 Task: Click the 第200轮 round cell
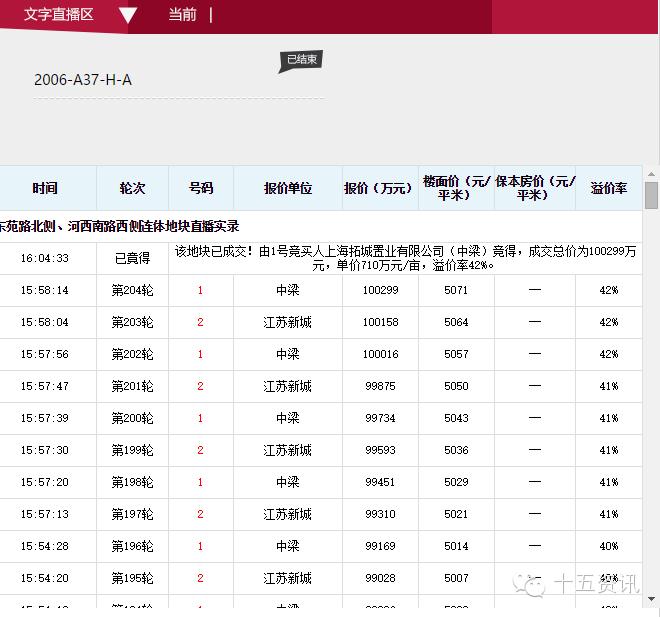pyautogui.click(x=132, y=418)
